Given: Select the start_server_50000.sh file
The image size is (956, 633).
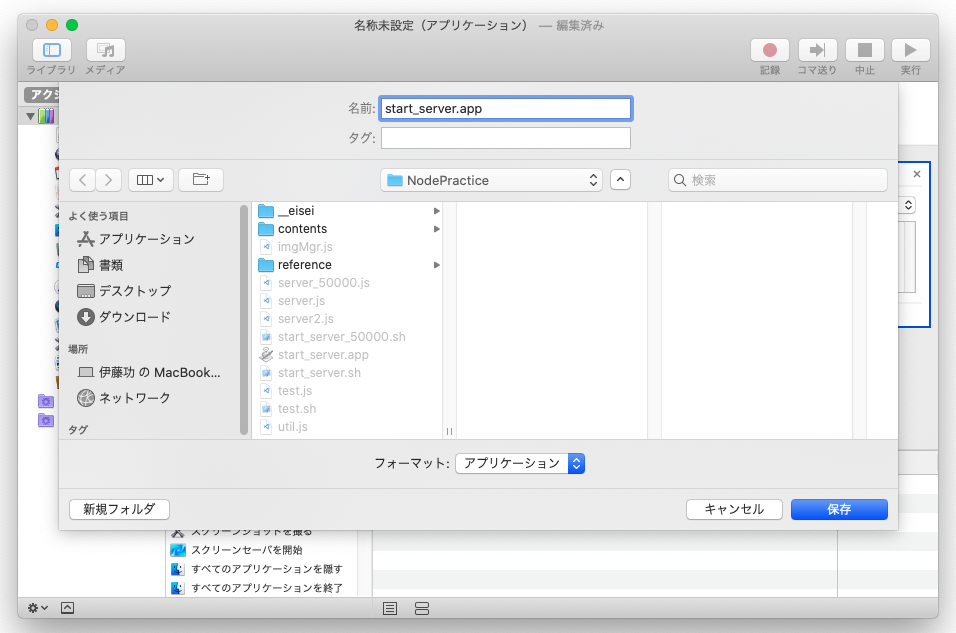Looking at the screenshot, I should pos(333,337).
